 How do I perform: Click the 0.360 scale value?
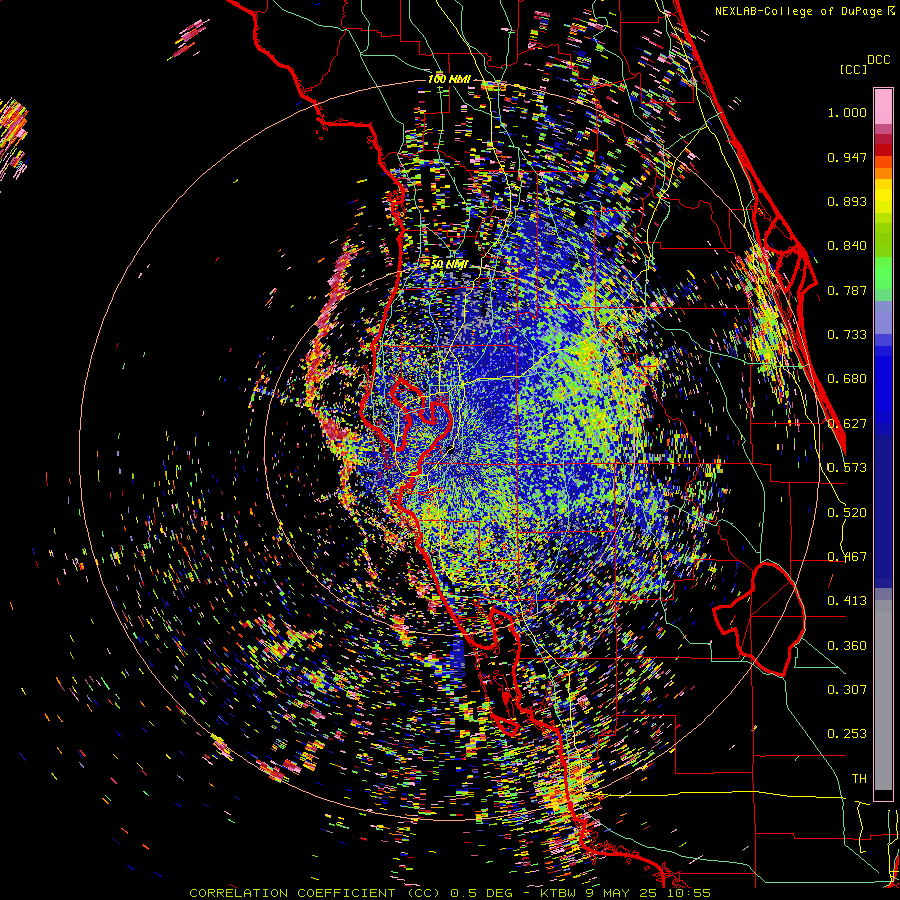847,646
